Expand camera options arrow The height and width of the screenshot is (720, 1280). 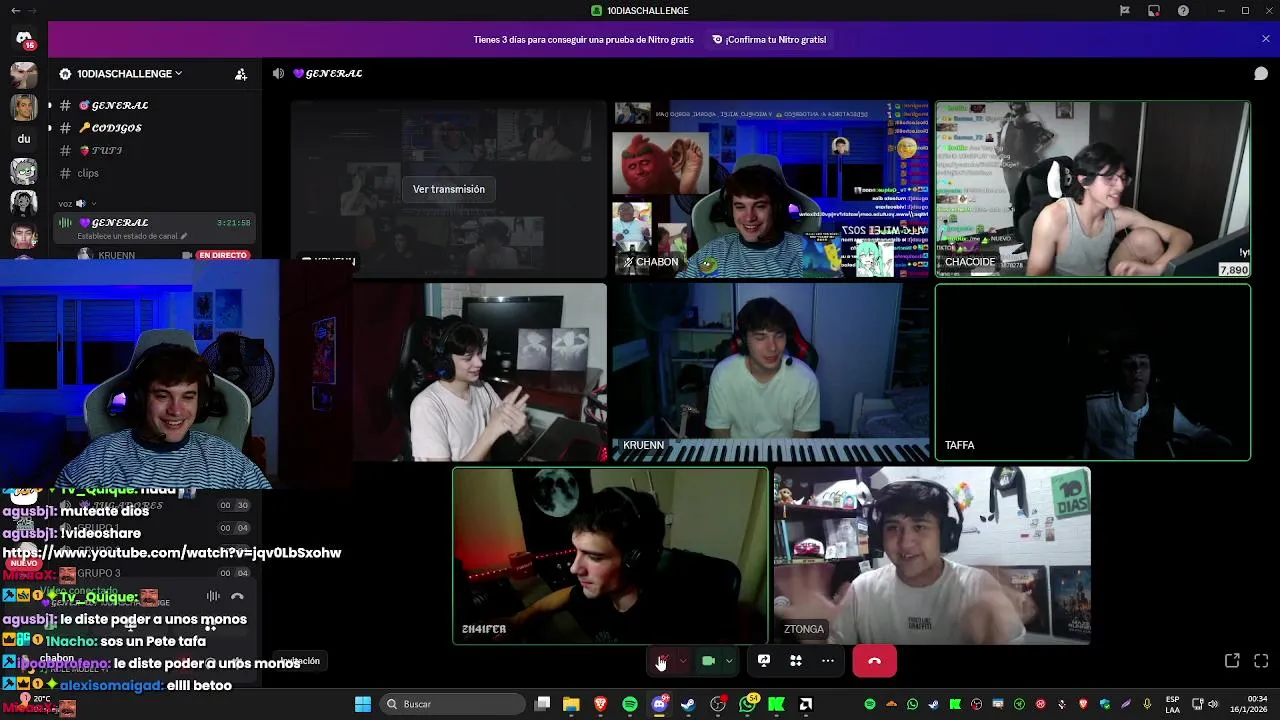tap(729, 661)
